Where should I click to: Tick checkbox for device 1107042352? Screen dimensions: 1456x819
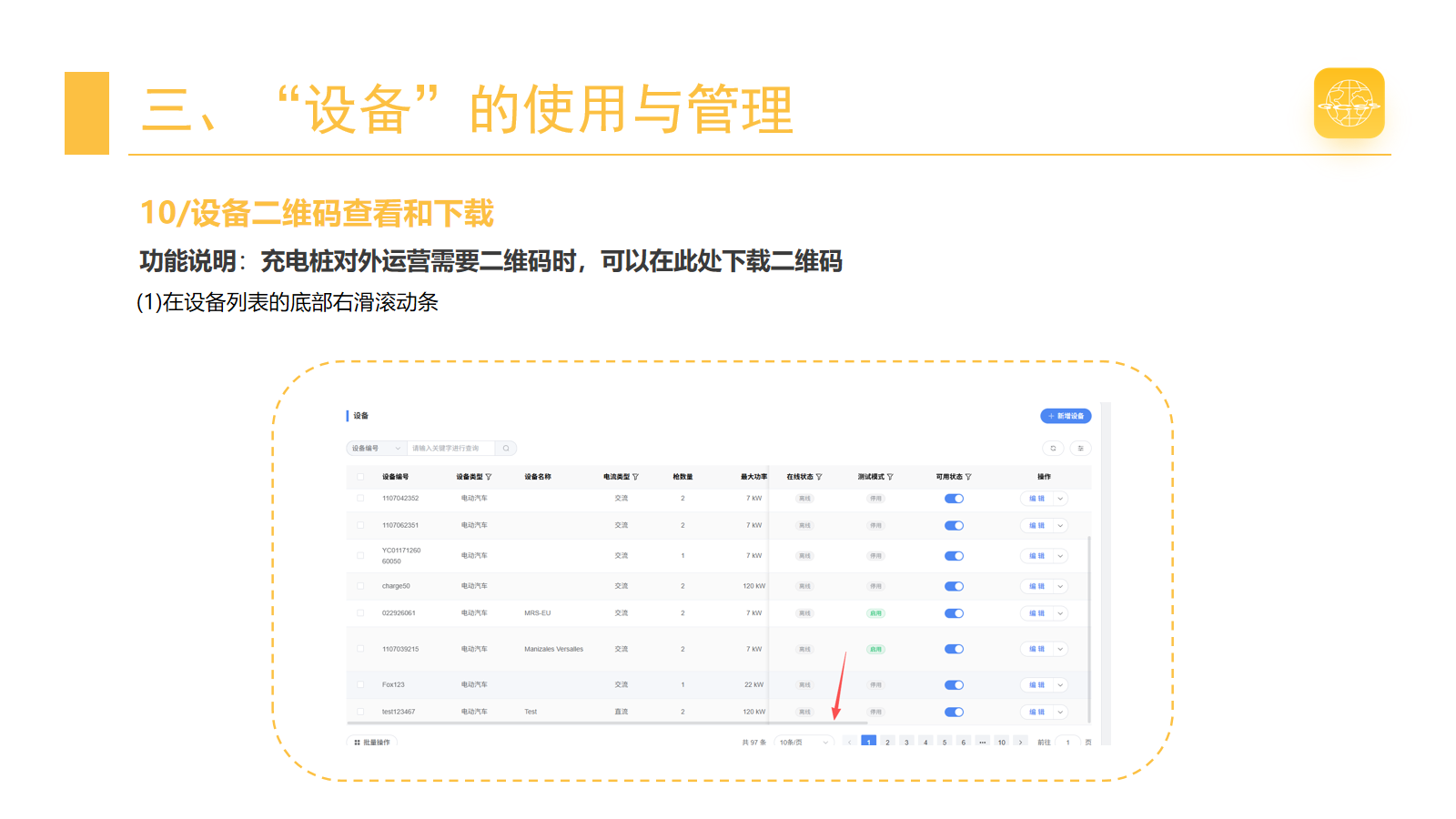[x=360, y=499]
